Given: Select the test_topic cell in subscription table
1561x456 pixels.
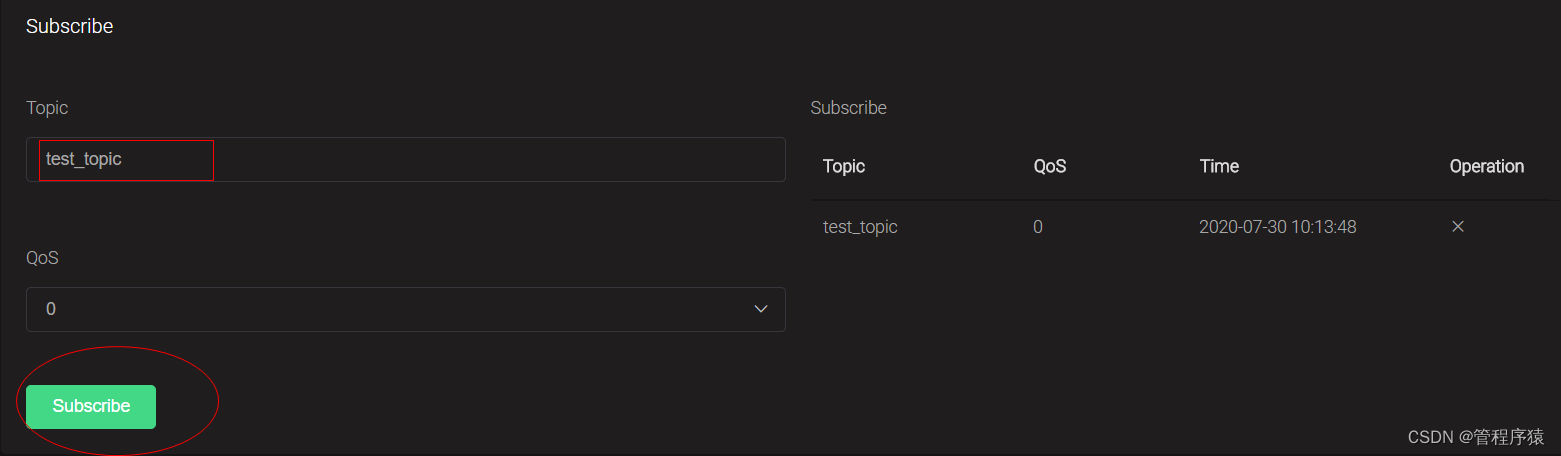Looking at the screenshot, I should pos(860,227).
